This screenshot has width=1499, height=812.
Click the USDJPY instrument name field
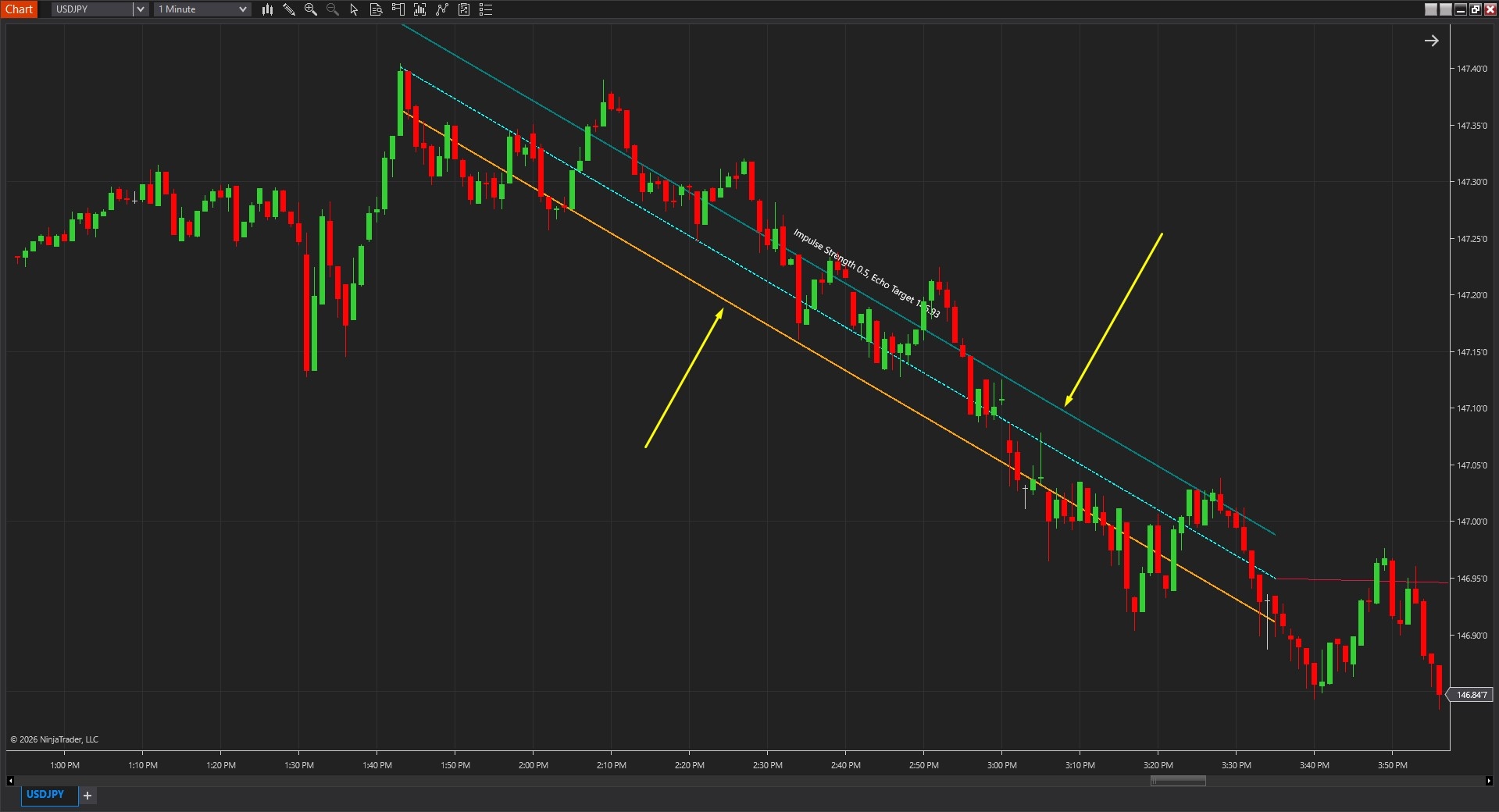coord(92,9)
